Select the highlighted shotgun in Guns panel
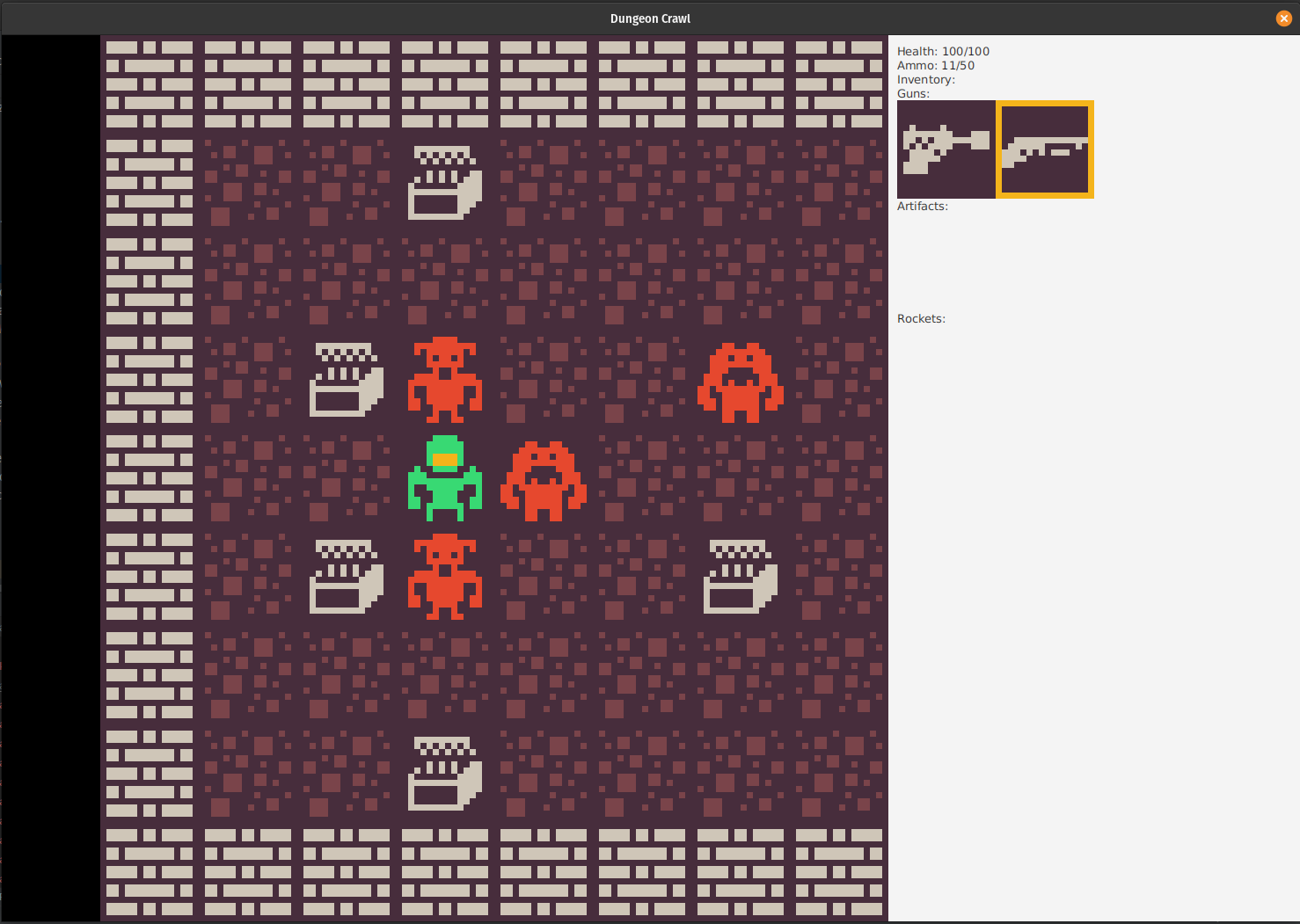Screen dimensions: 1300x924 point(1045,149)
